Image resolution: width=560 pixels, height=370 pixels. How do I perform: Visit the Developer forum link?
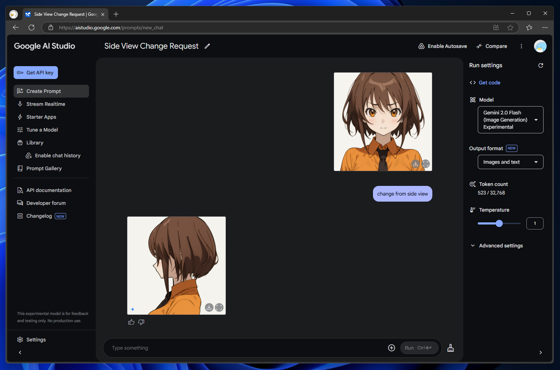(46, 203)
